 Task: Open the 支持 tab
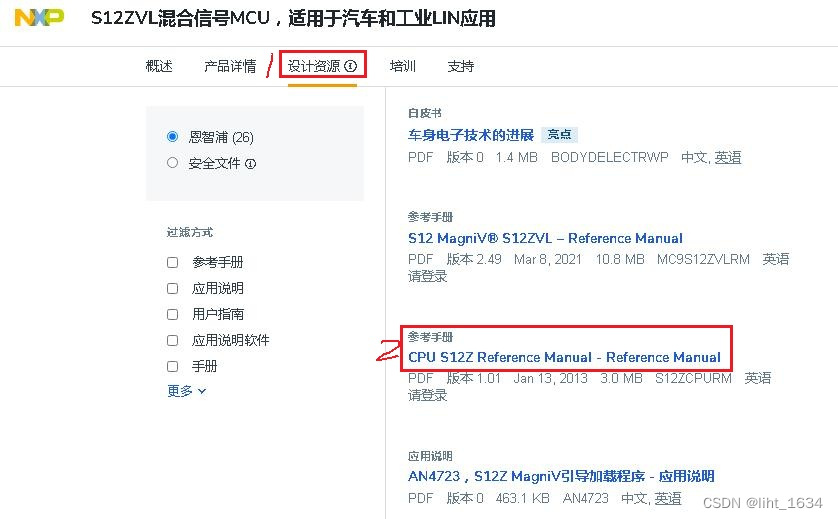pos(461,66)
